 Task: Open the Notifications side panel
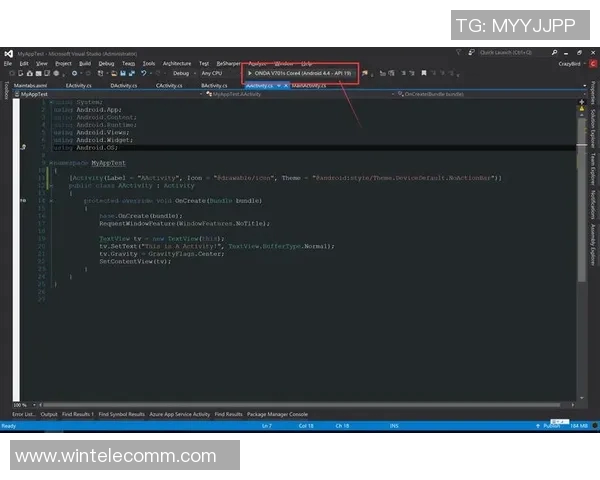point(593,208)
